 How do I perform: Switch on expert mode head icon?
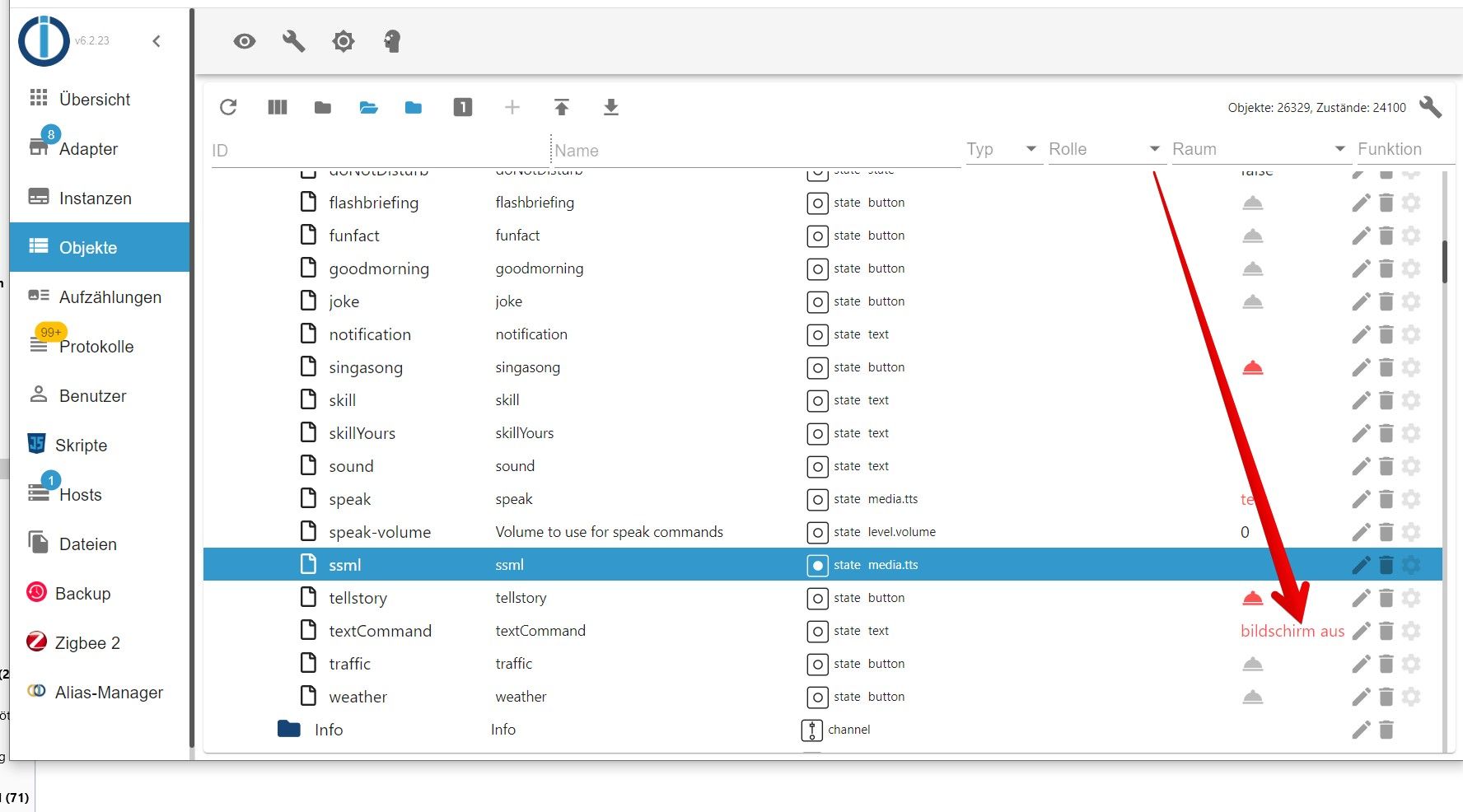[392, 41]
